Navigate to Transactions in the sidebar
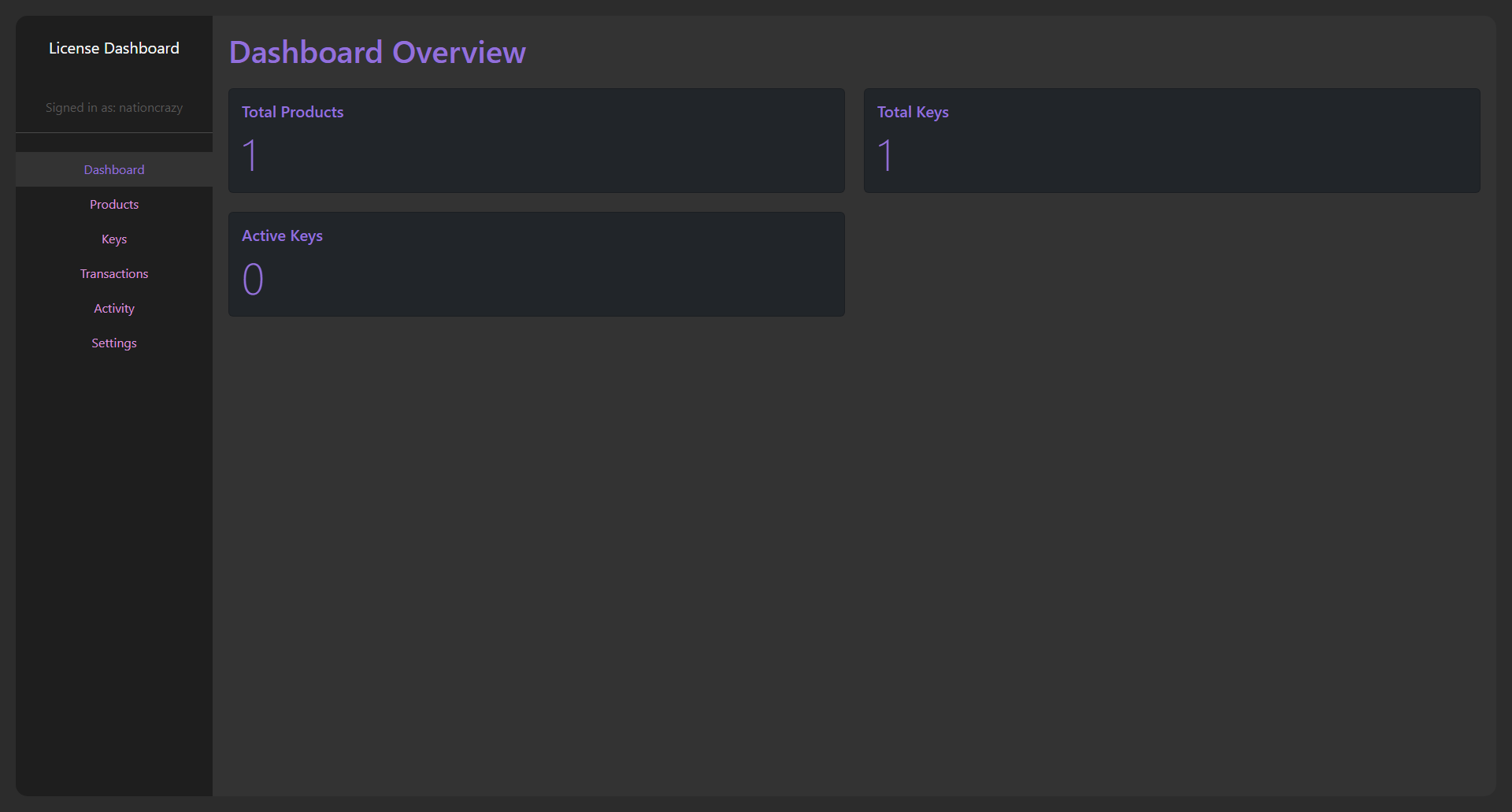 [114, 274]
